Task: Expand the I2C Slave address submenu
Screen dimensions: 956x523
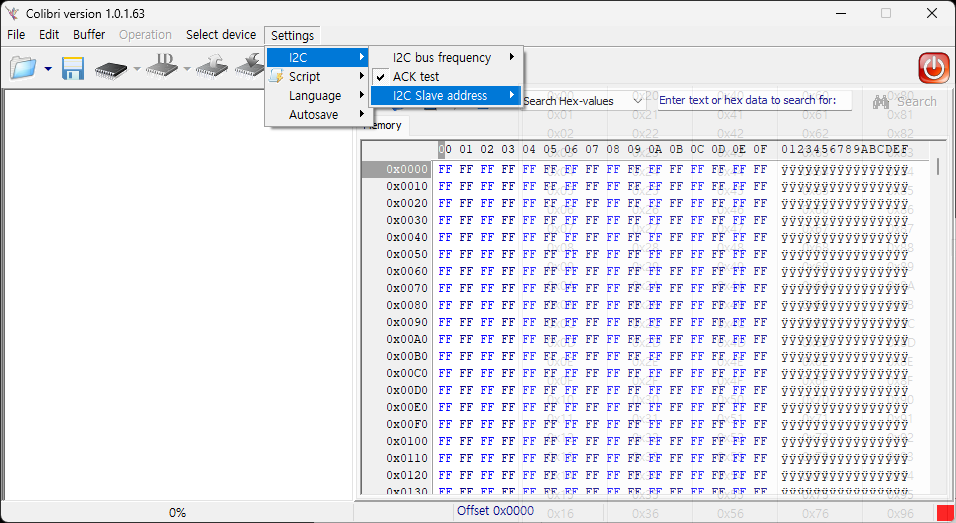Action: [446, 95]
